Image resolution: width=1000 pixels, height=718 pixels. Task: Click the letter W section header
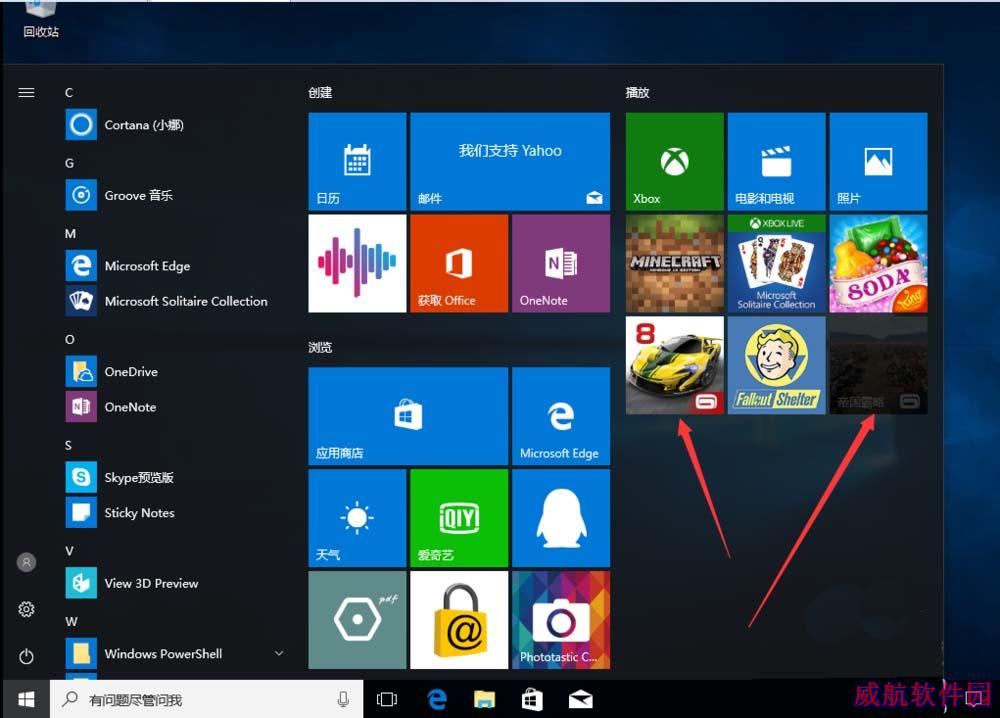[x=71, y=621]
